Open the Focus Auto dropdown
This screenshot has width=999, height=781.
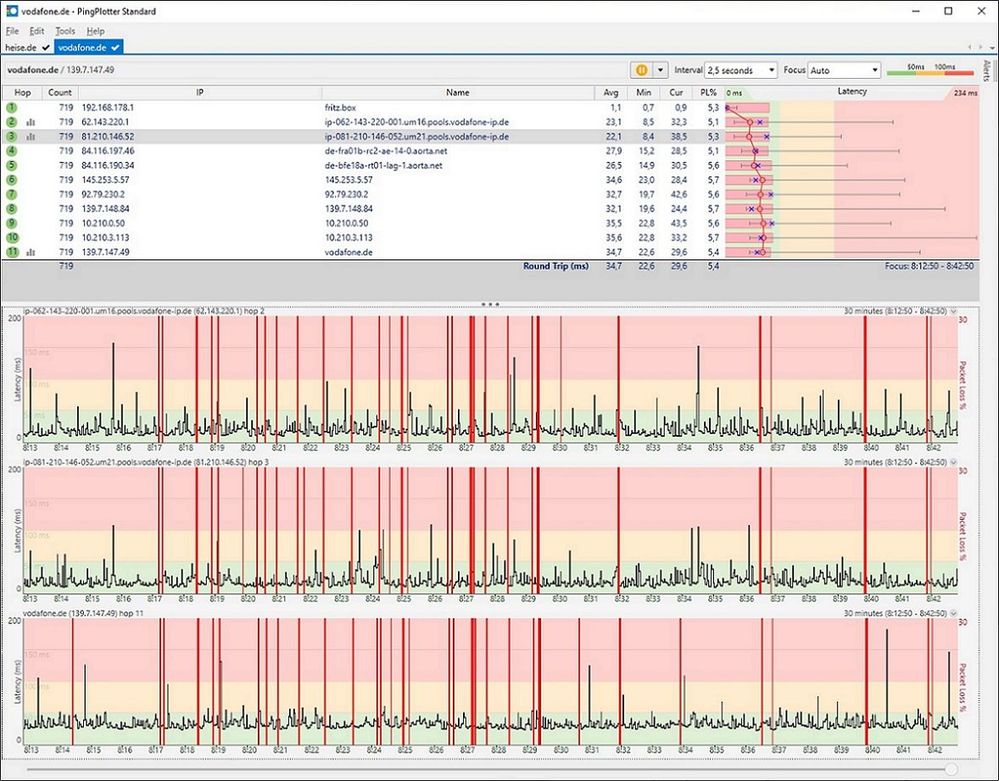pos(844,70)
